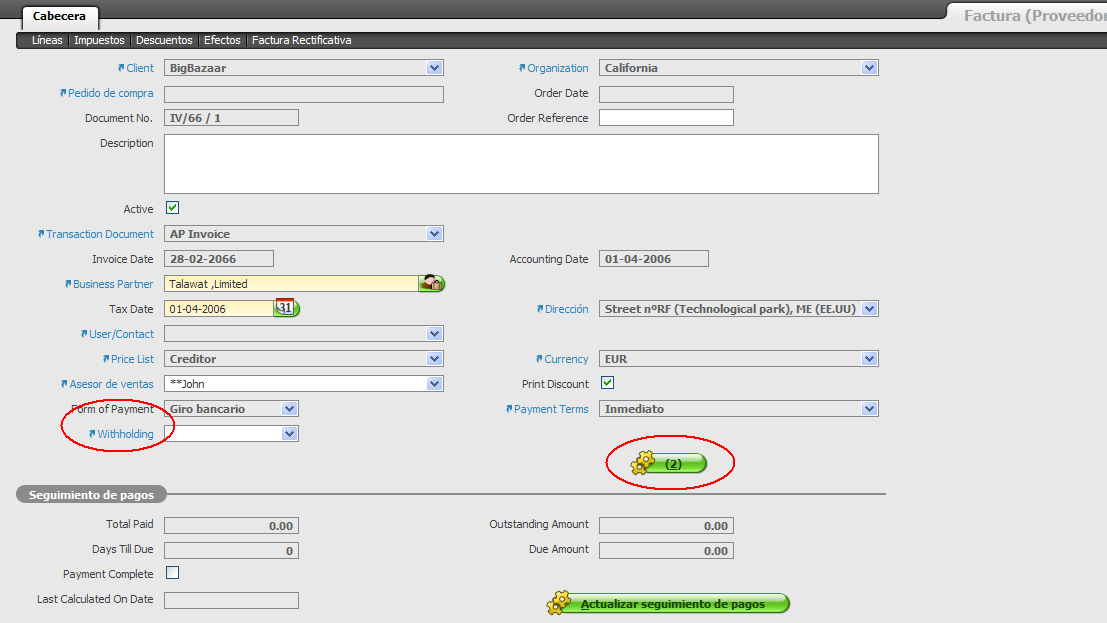1107x623 pixels.
Task: Expand the Payment Terms dropdown
Action: pyautogui.click(x=869, y=409)
